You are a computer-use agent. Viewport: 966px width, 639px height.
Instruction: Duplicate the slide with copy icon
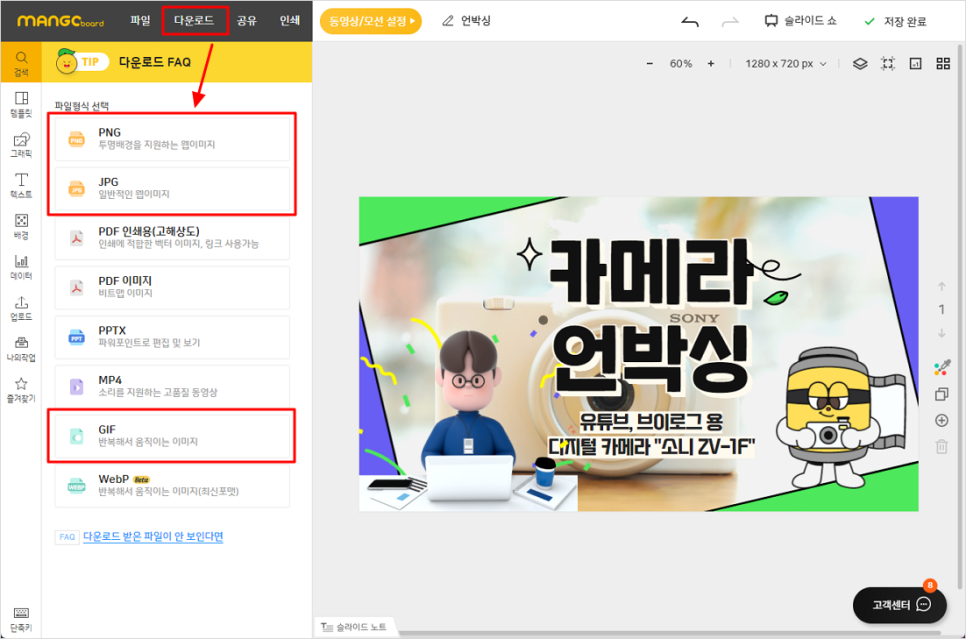pyautogui.click(x=941, y=394)
